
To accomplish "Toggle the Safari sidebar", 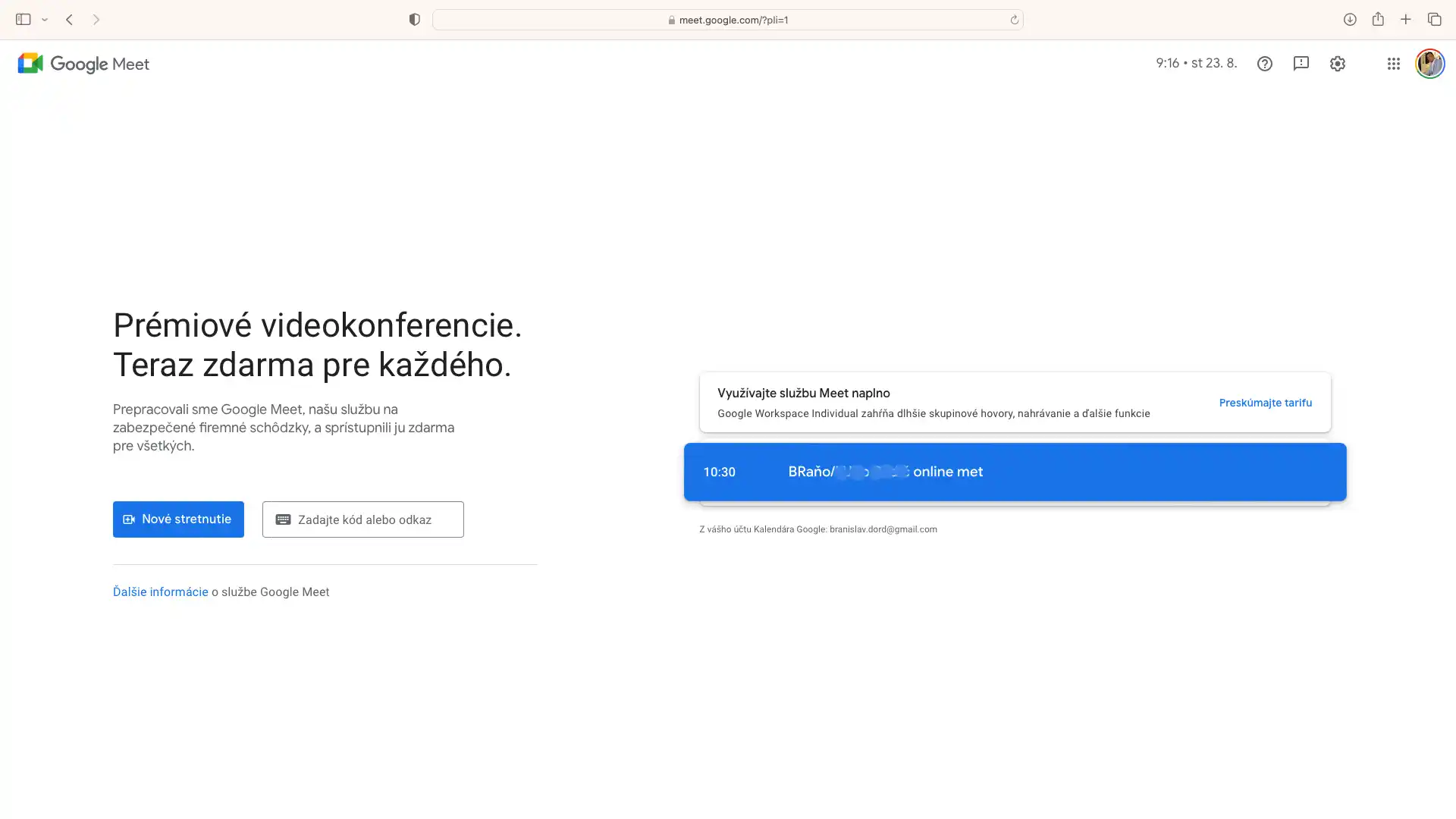I will pyautogui.click(x=23, y=19).
